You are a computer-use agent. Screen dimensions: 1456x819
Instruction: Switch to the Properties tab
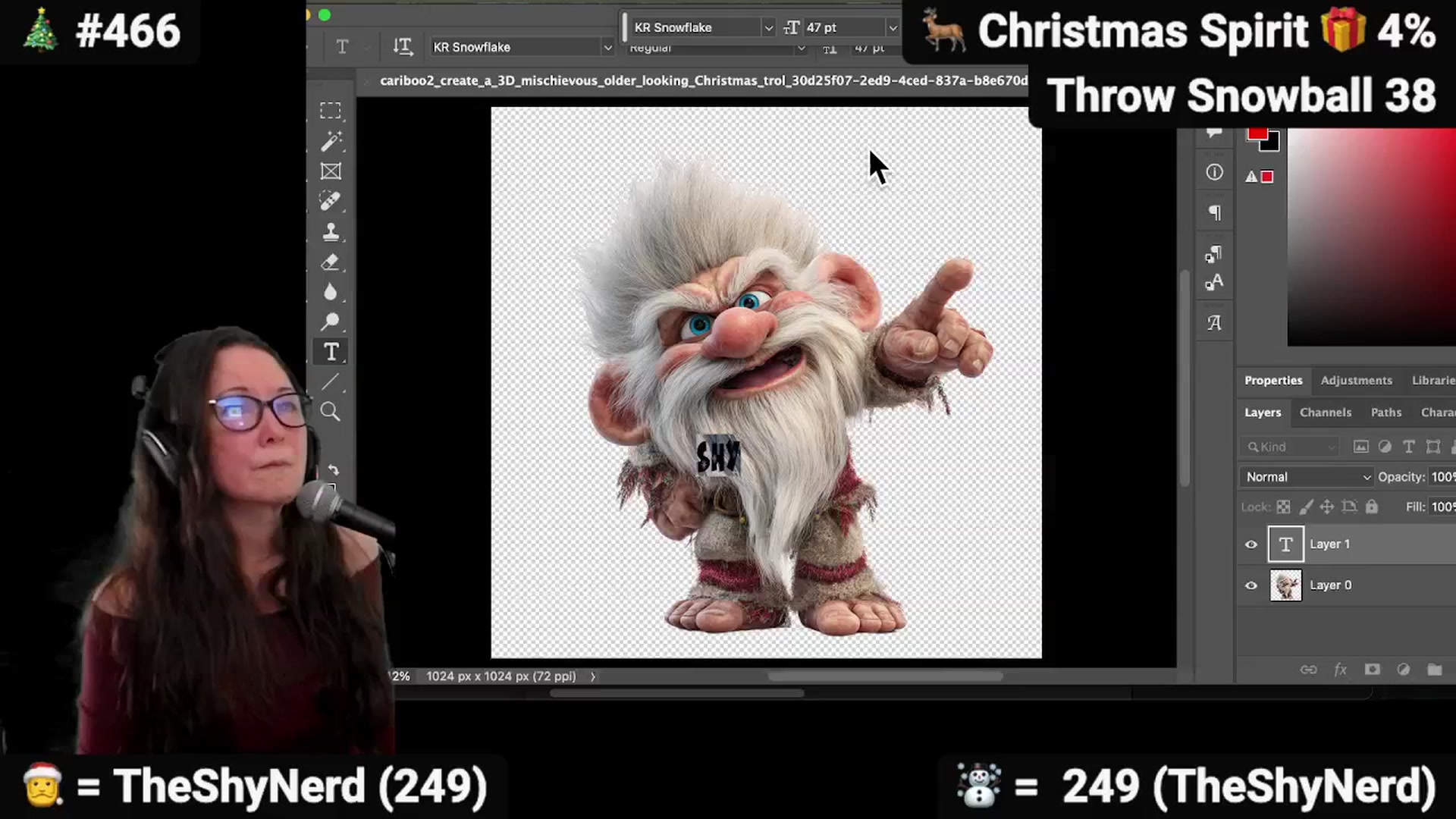[x=1273, y=381]
